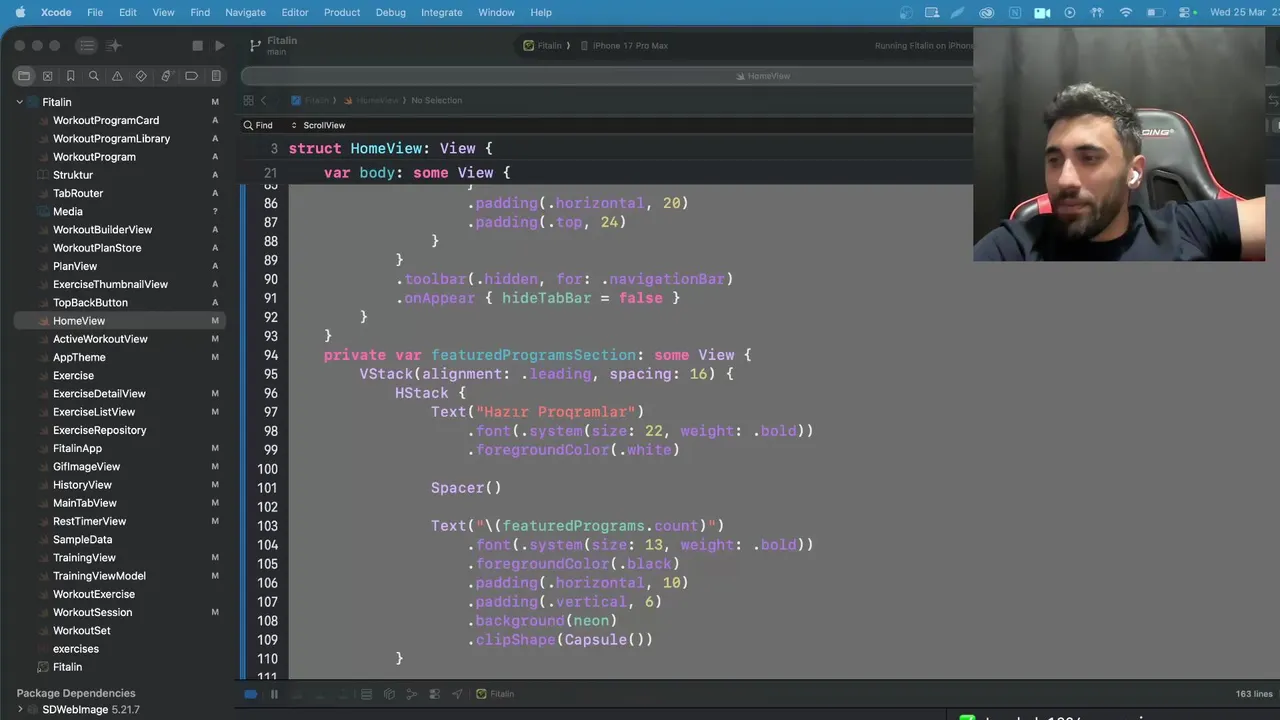This screenshot has height=720, width=1280.
Task: Select RestTimerView file
Action: coord(89,521)
